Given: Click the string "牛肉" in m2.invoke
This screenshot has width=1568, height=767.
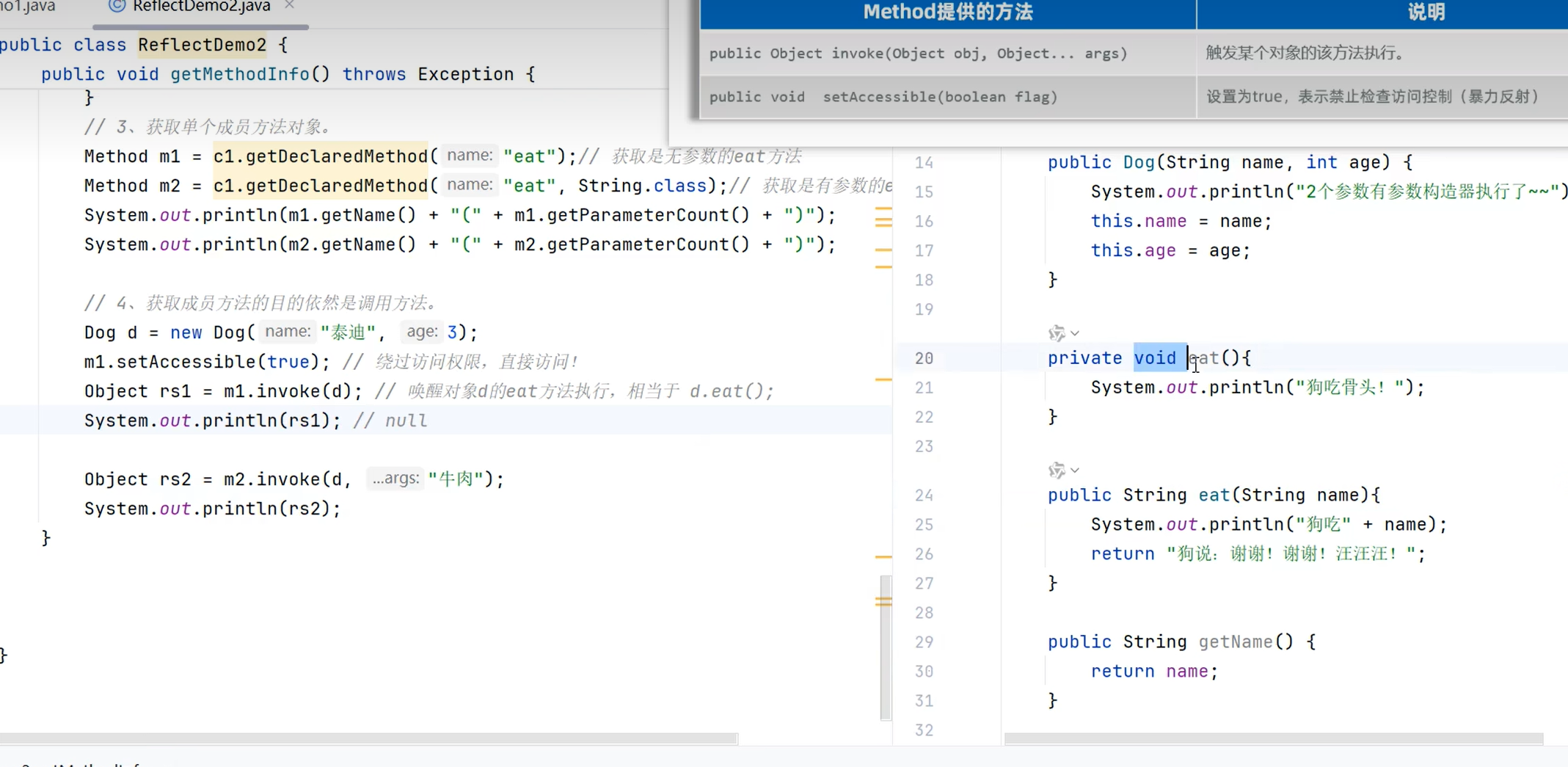Looking at the screenshot, I should click(456, 479).
